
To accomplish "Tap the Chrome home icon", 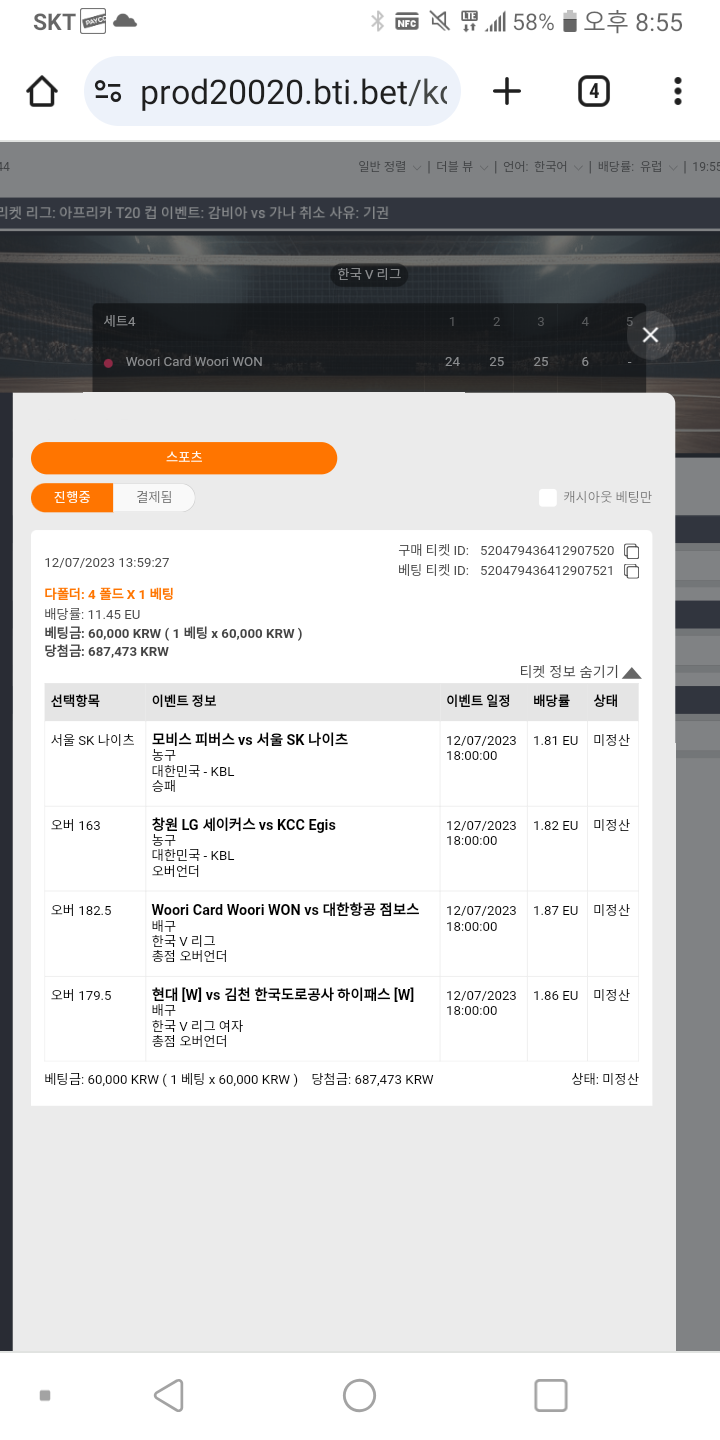I will click(x=42, y=92).
